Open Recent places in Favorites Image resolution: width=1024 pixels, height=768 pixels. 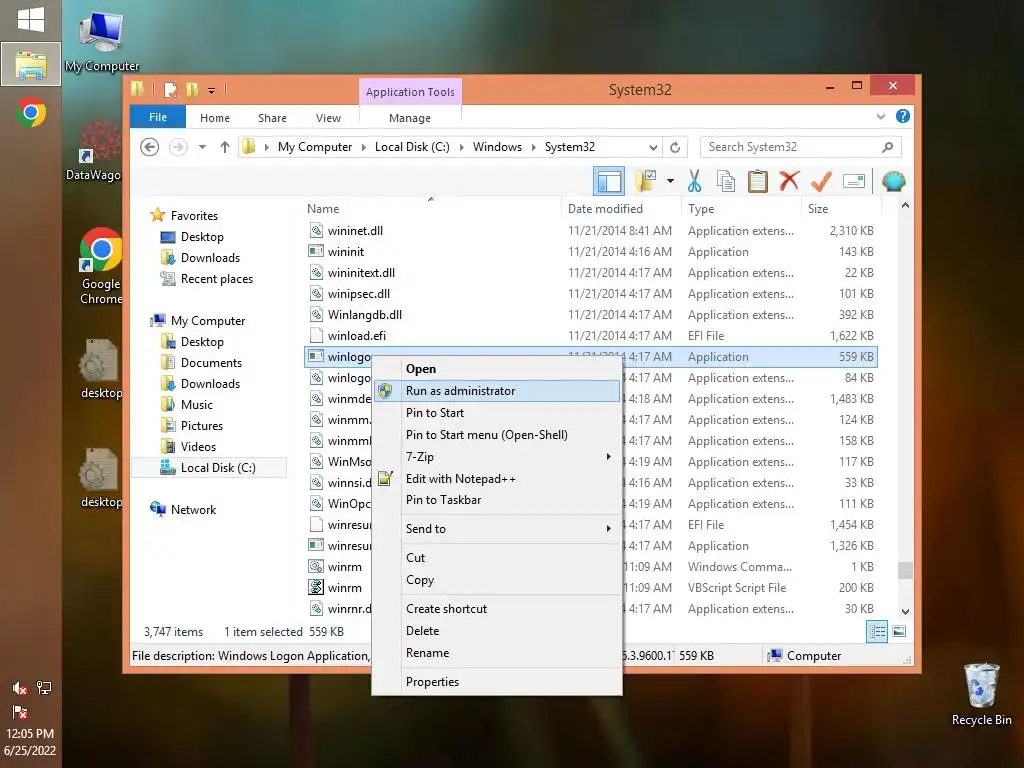[216, 279]
